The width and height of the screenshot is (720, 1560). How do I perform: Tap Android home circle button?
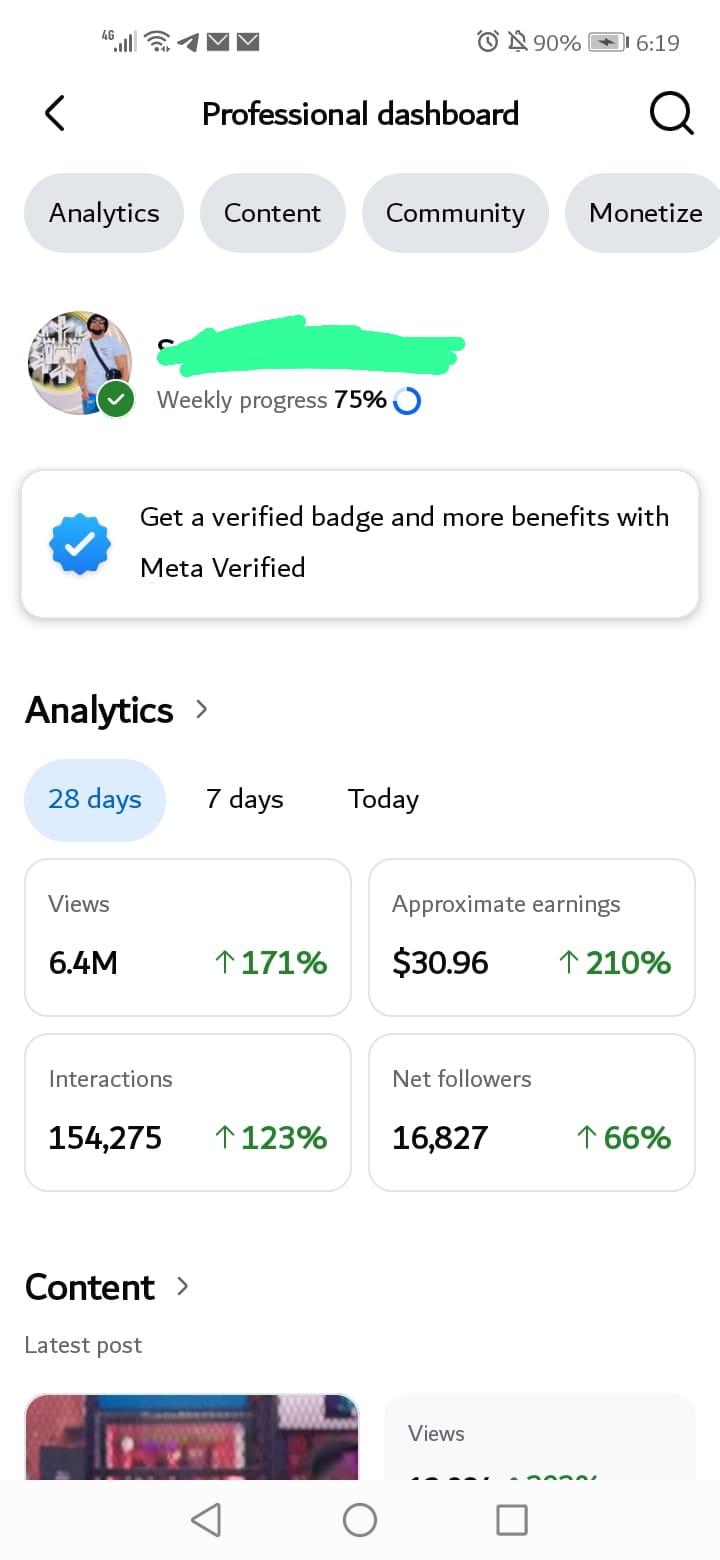click(360, 1520)
